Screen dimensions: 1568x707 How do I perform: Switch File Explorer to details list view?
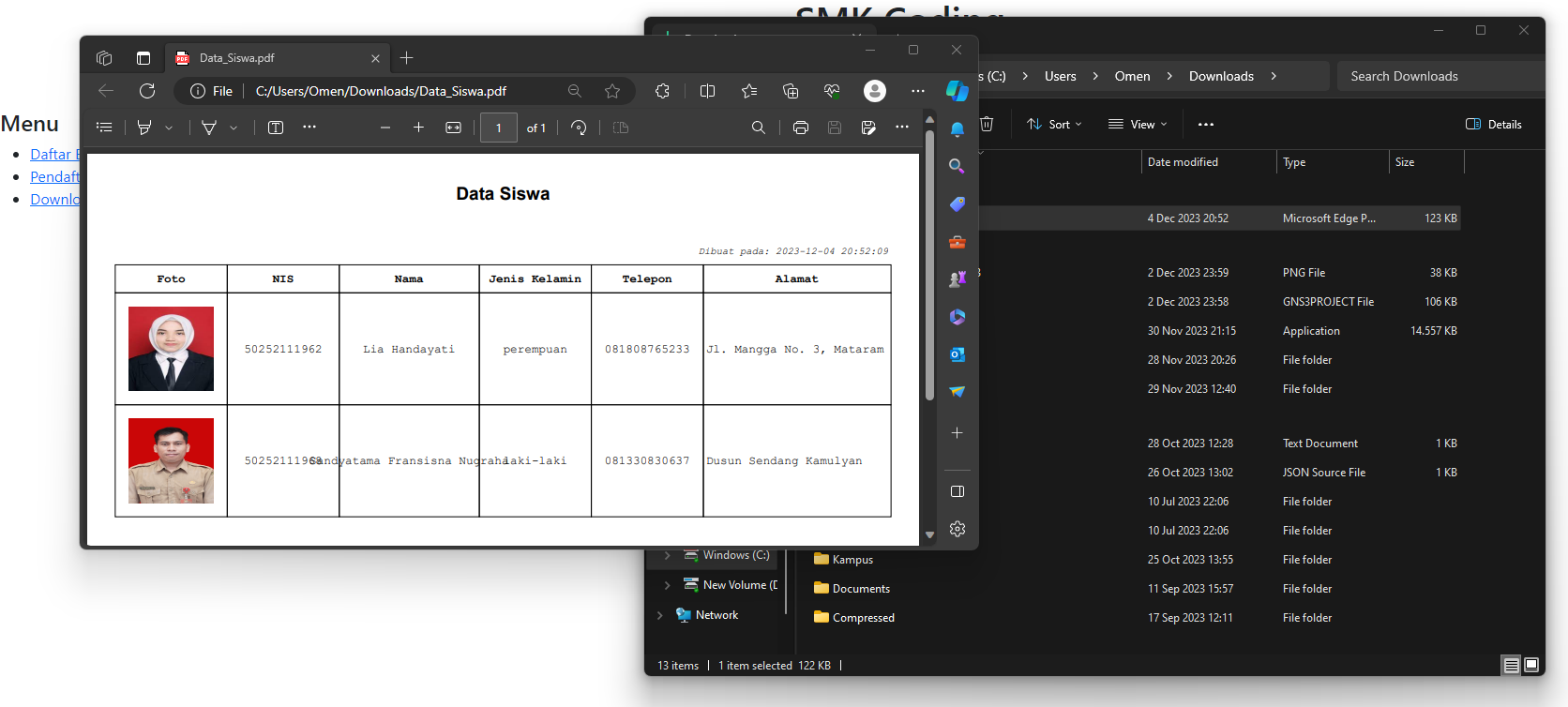(x=1511, y=665)
